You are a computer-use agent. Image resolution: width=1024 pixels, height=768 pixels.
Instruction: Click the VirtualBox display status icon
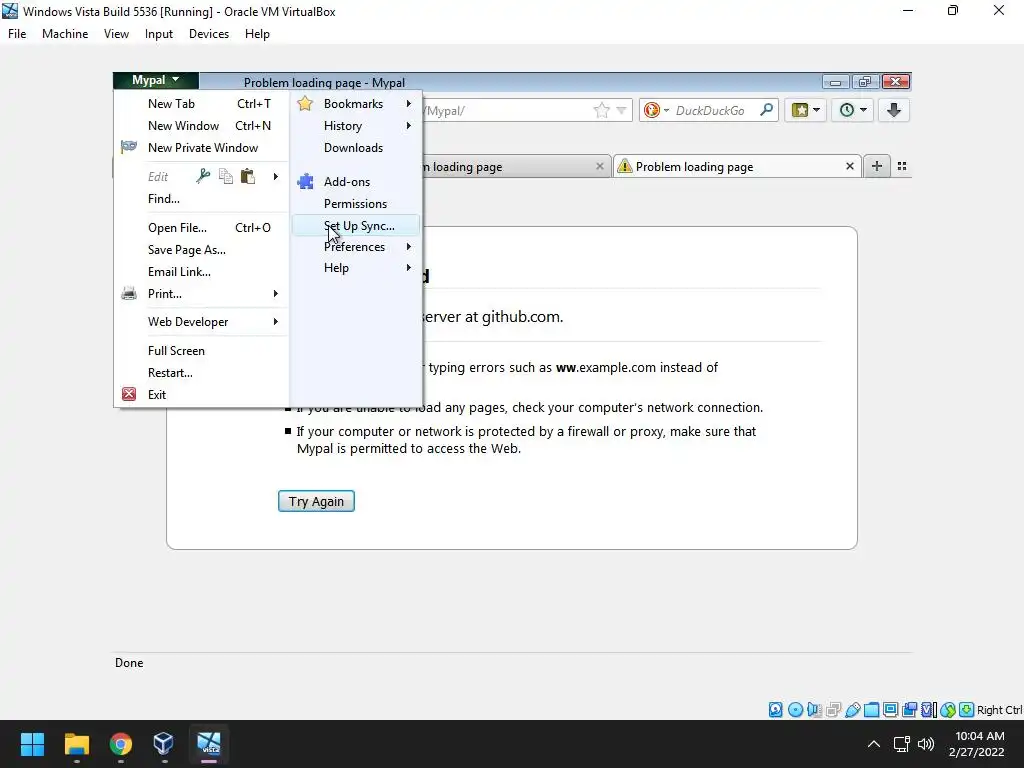890,710
